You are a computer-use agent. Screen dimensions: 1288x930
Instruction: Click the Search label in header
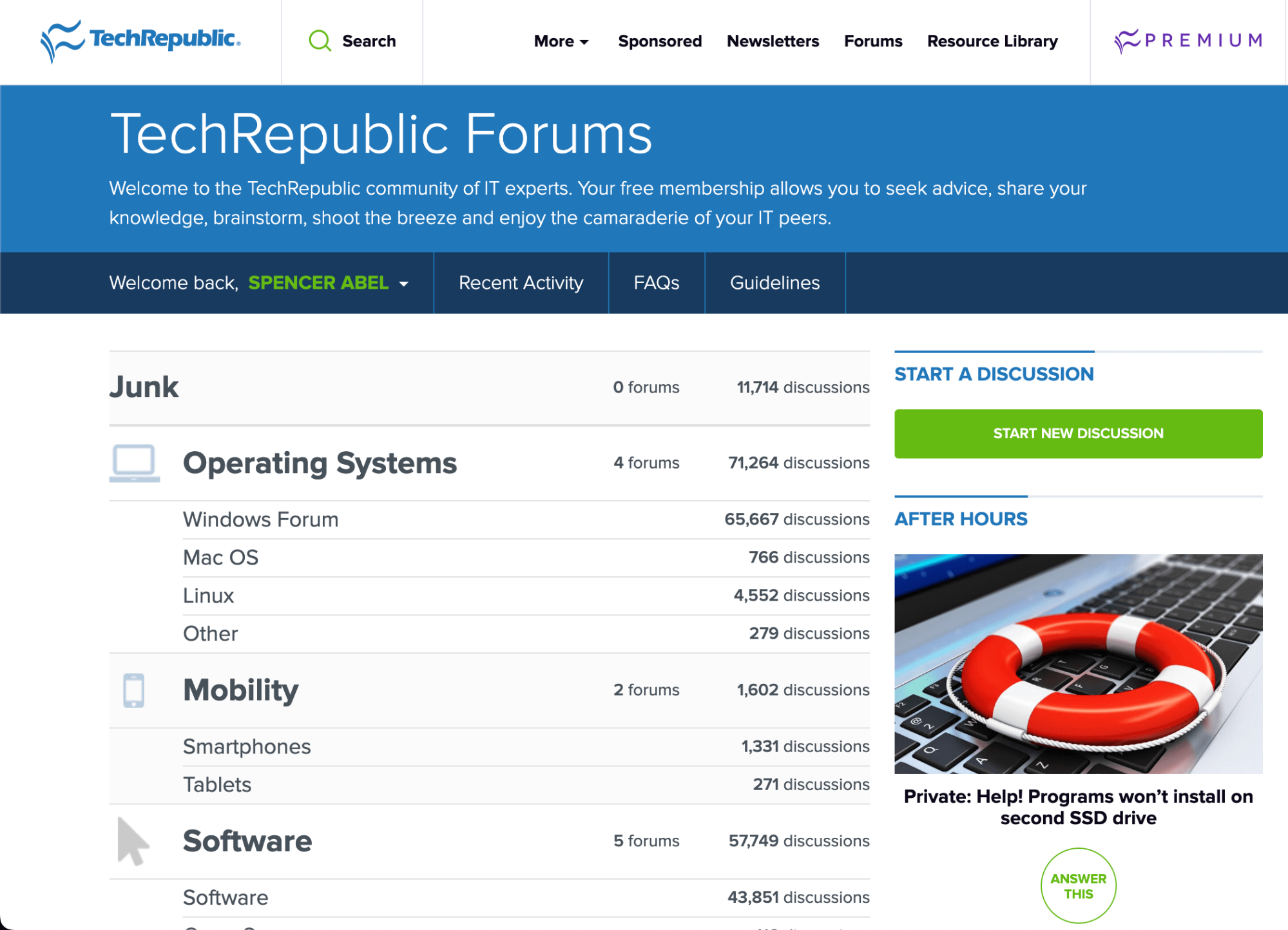[369, 41]
